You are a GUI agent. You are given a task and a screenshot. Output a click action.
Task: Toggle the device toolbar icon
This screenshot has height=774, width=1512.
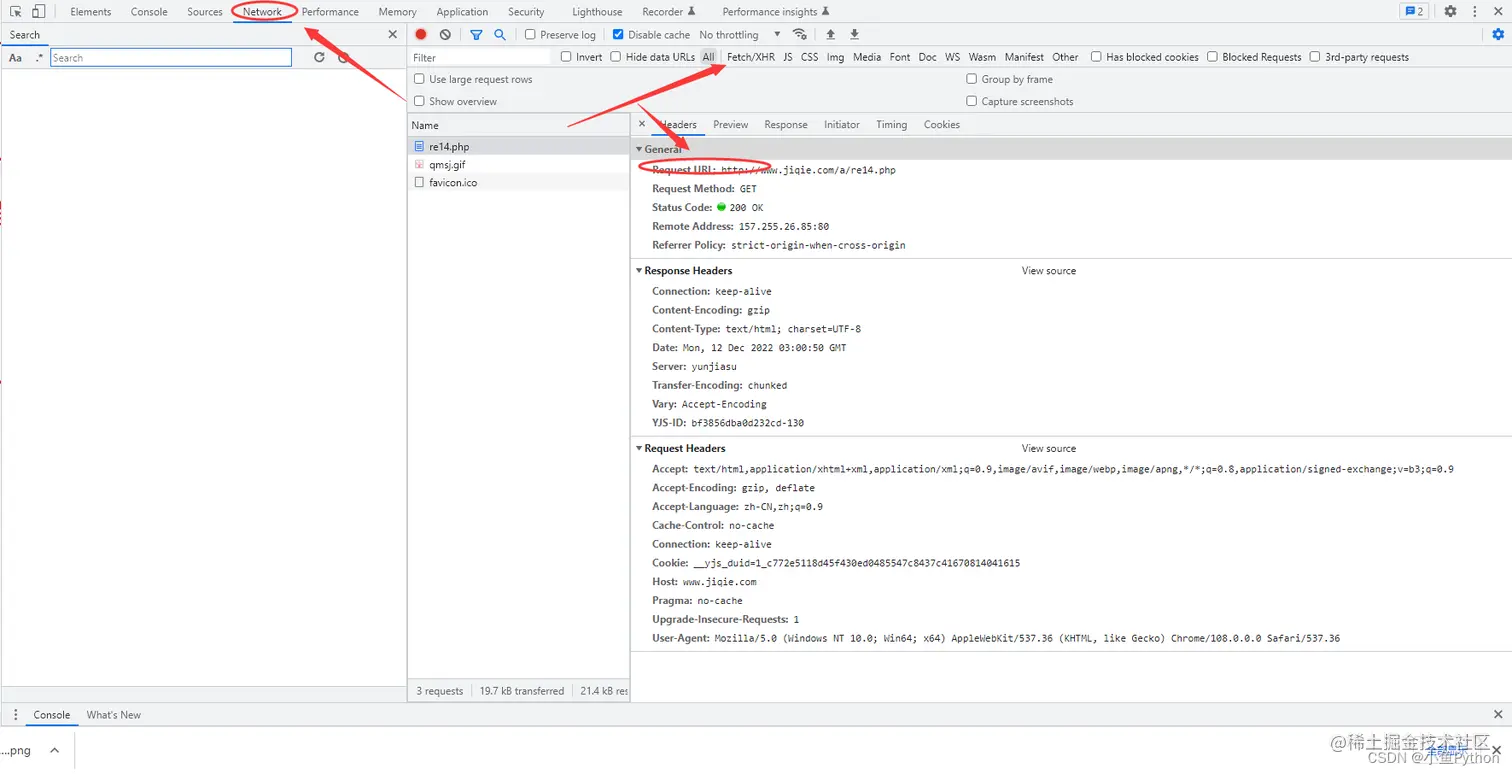coord(38,12)
